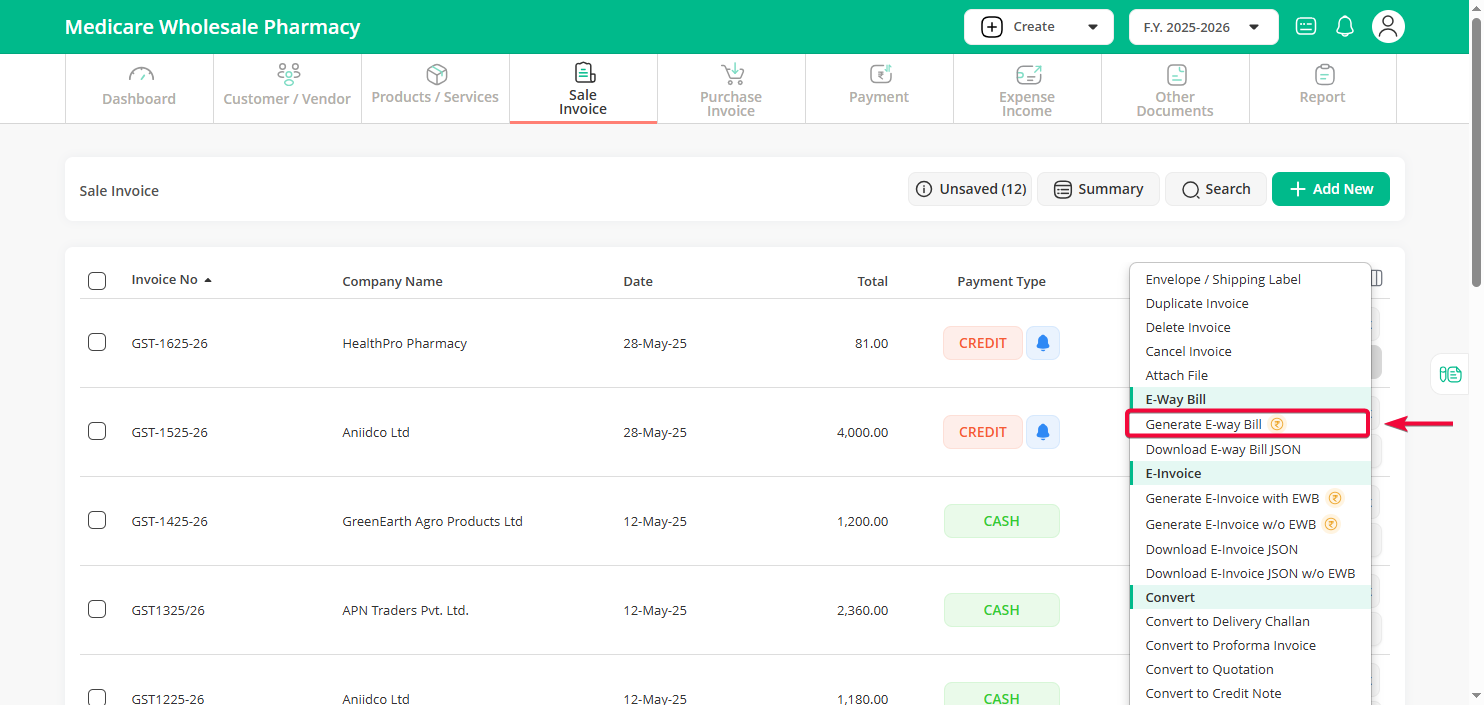Image resolution: width=1484 pixels, height=705 pixels.
Task: Open the messages icon in header
Action: coord(1306,27)
